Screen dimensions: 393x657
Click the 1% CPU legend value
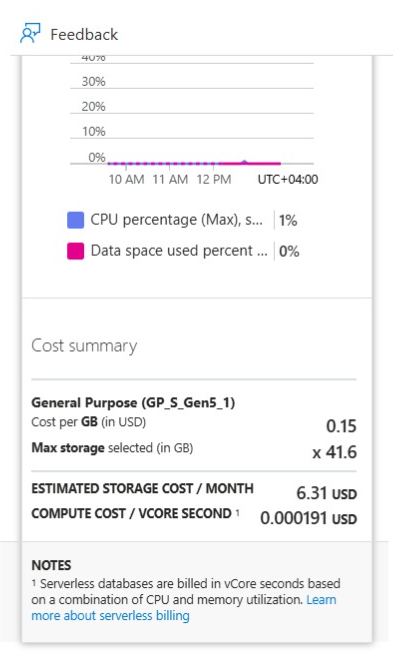pyautogui.click(x=288, y=220)
